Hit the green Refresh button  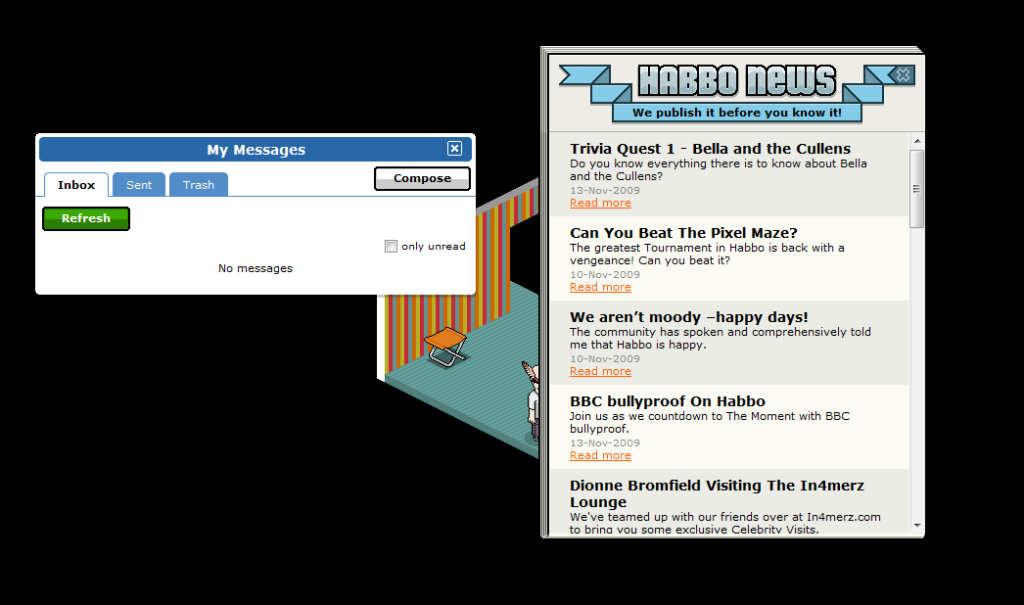coord(86,218)
